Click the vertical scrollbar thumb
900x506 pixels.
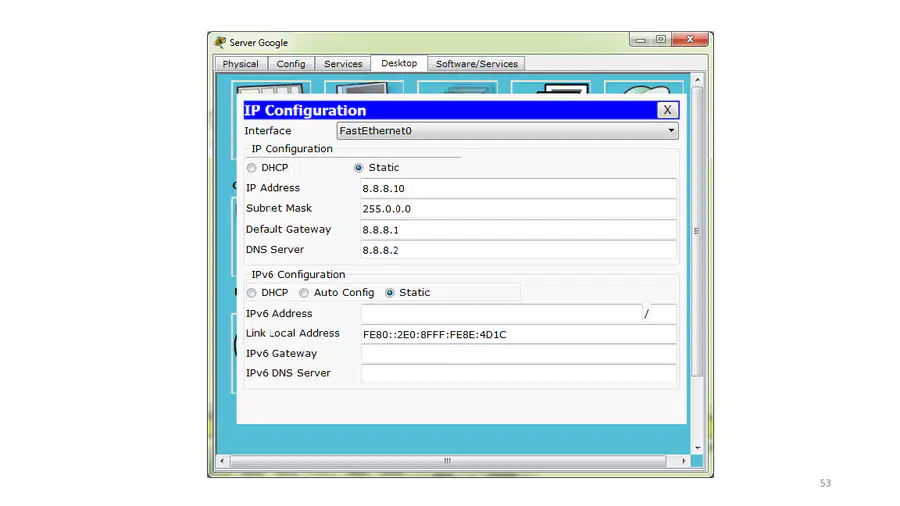point(697,231)
